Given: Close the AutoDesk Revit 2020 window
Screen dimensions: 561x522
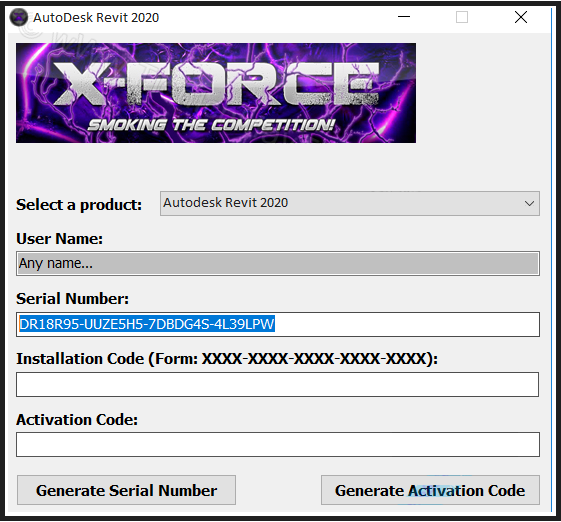Looking at the screenshot, I should (x=521, y=17).
